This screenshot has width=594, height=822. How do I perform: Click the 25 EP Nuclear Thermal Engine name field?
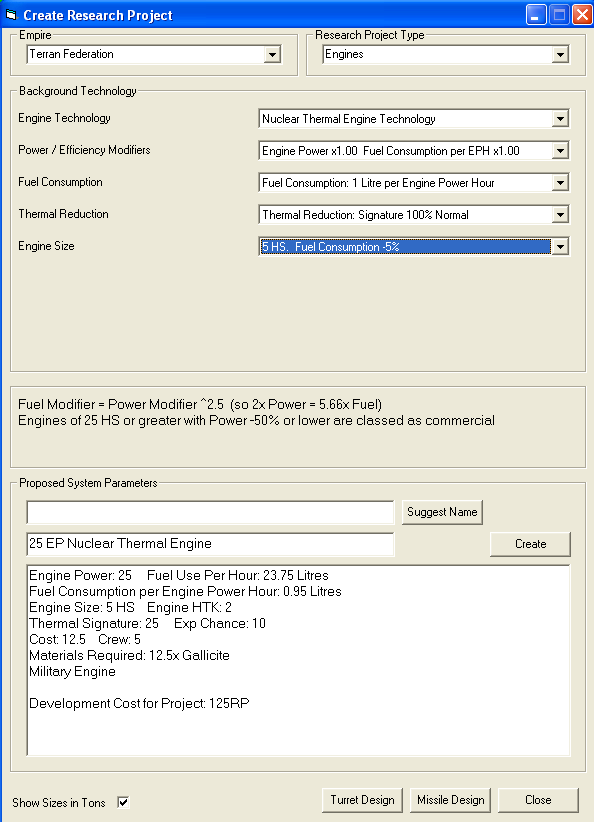coord(210,544)
